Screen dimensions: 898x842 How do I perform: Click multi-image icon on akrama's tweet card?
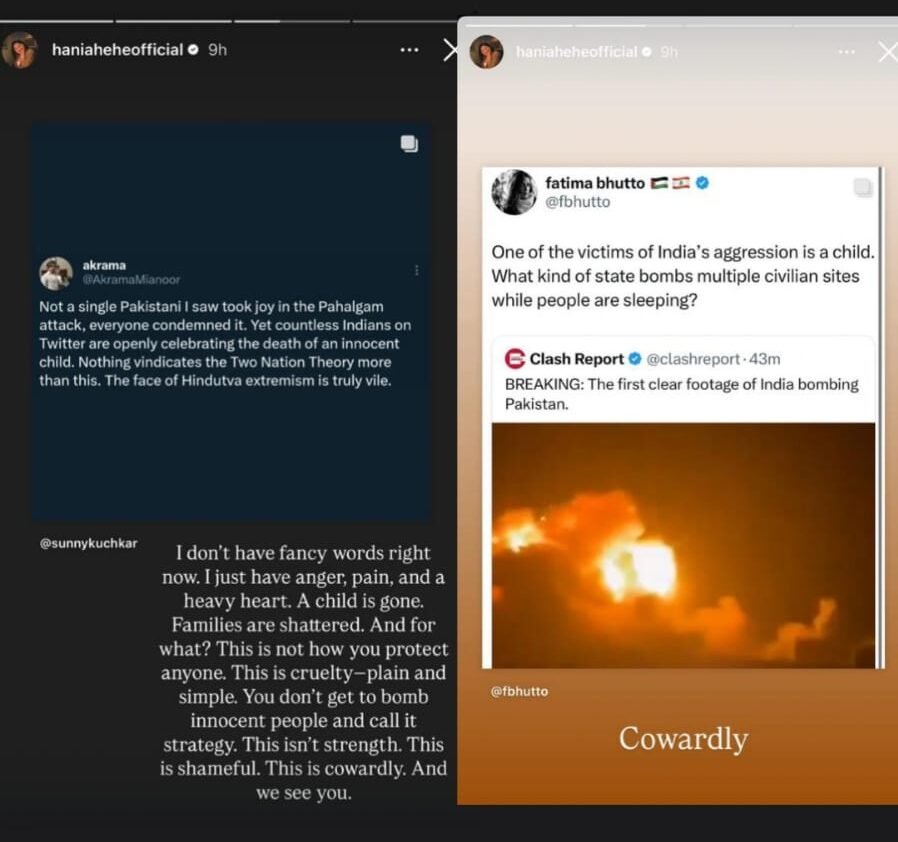coord(409,144)
